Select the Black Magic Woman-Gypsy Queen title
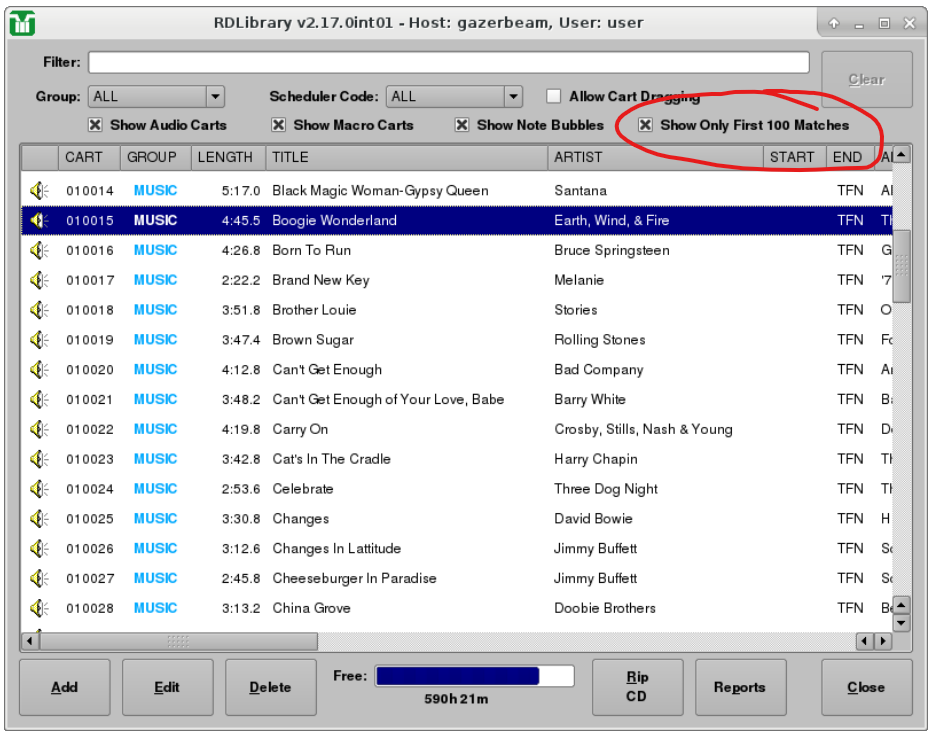The height and width of the screenshot is (736, 936). pyautogui.click(x=380, y=190)
